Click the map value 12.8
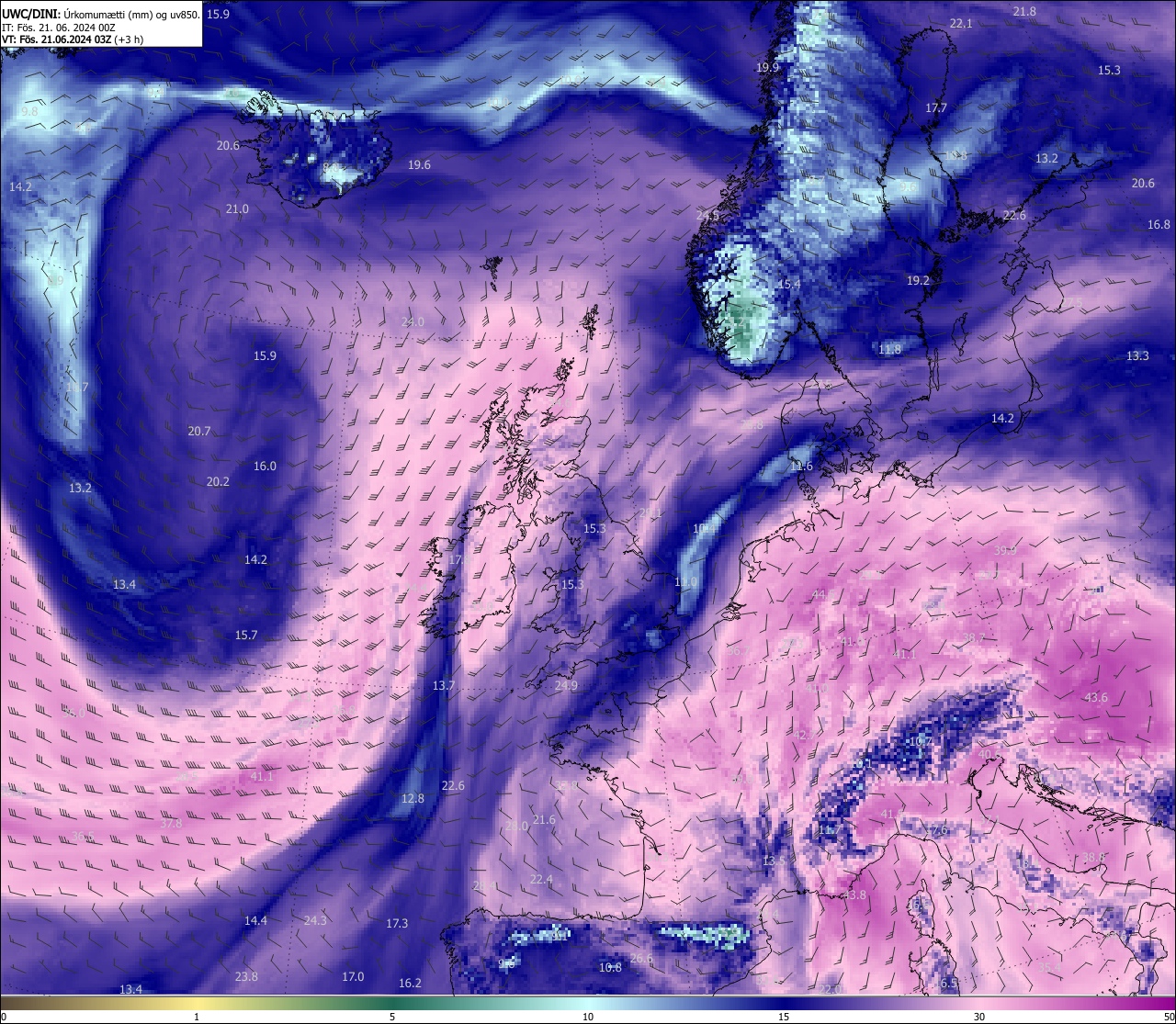 point(413,799)
